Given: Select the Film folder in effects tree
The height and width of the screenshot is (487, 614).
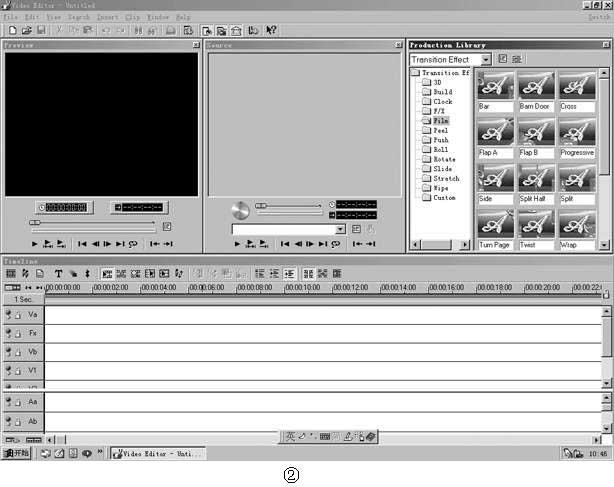Looking at the screenshot, I should coord(440,120).
